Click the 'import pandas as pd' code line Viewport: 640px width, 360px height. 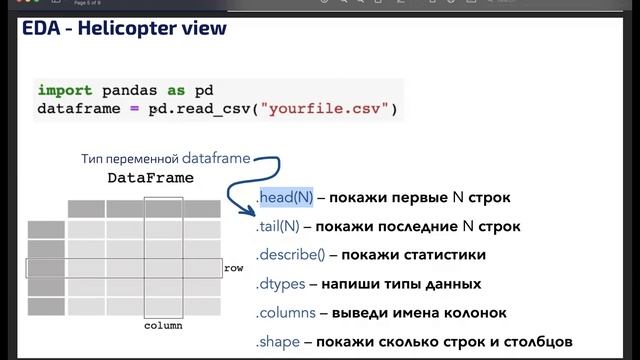tap(125, 90)
